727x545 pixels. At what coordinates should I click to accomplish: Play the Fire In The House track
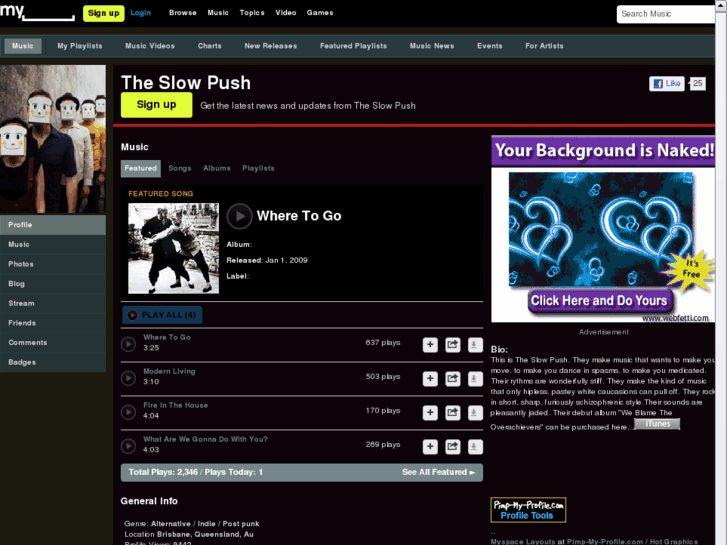(128, 412)
